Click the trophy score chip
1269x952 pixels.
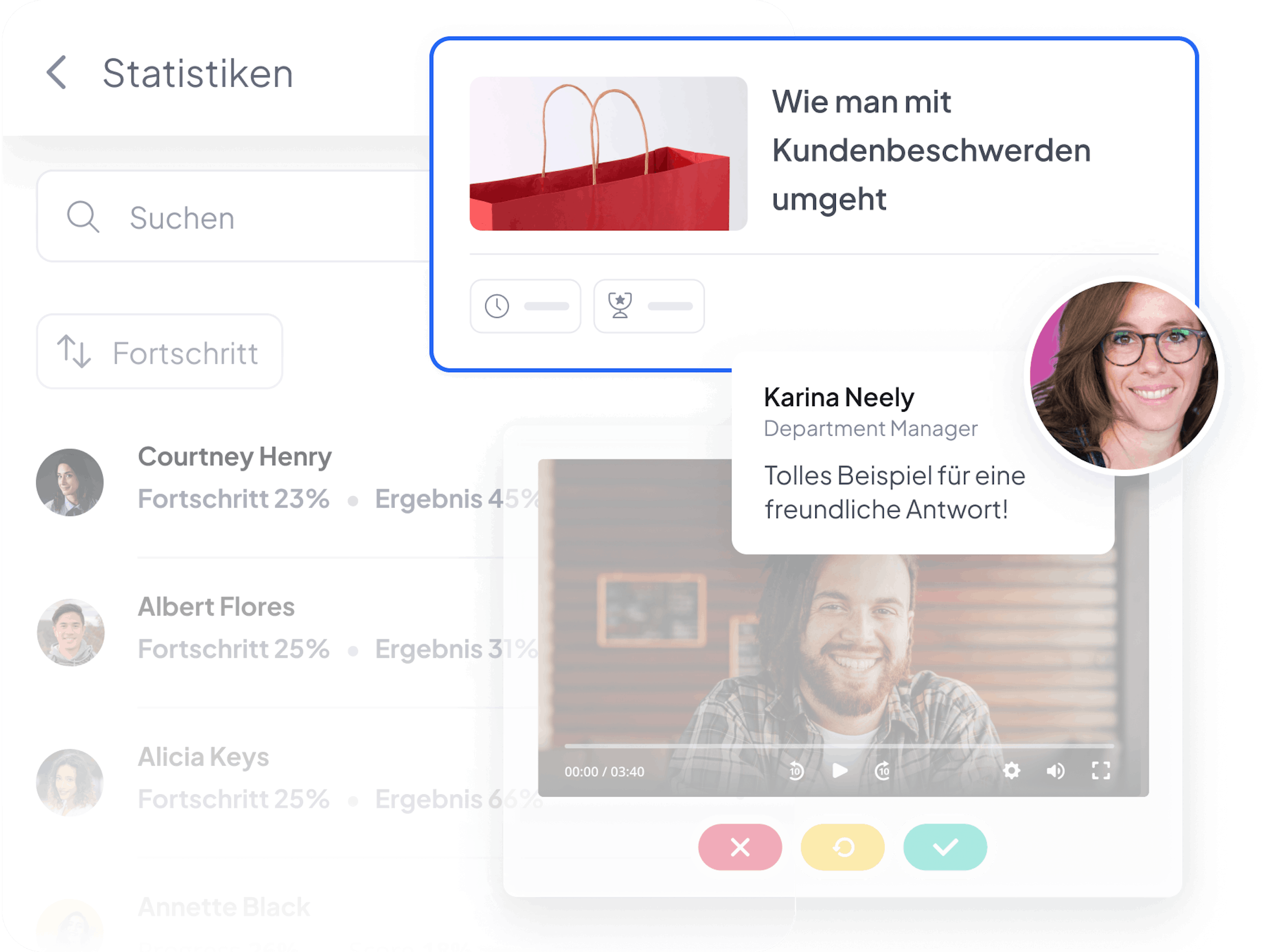(x=649, y=306)
